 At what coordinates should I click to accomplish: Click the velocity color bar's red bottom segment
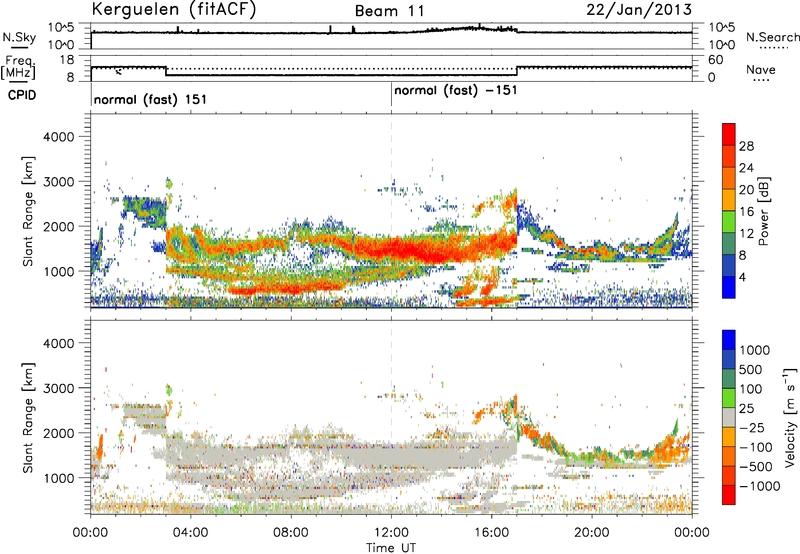[729, 495]
